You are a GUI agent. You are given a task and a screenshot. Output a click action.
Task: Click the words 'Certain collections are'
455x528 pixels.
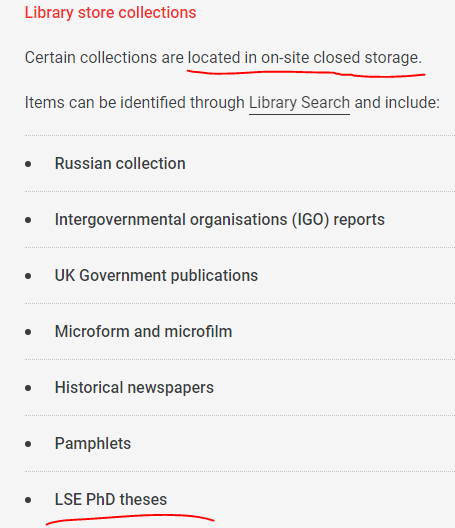(x=104, y=58)
